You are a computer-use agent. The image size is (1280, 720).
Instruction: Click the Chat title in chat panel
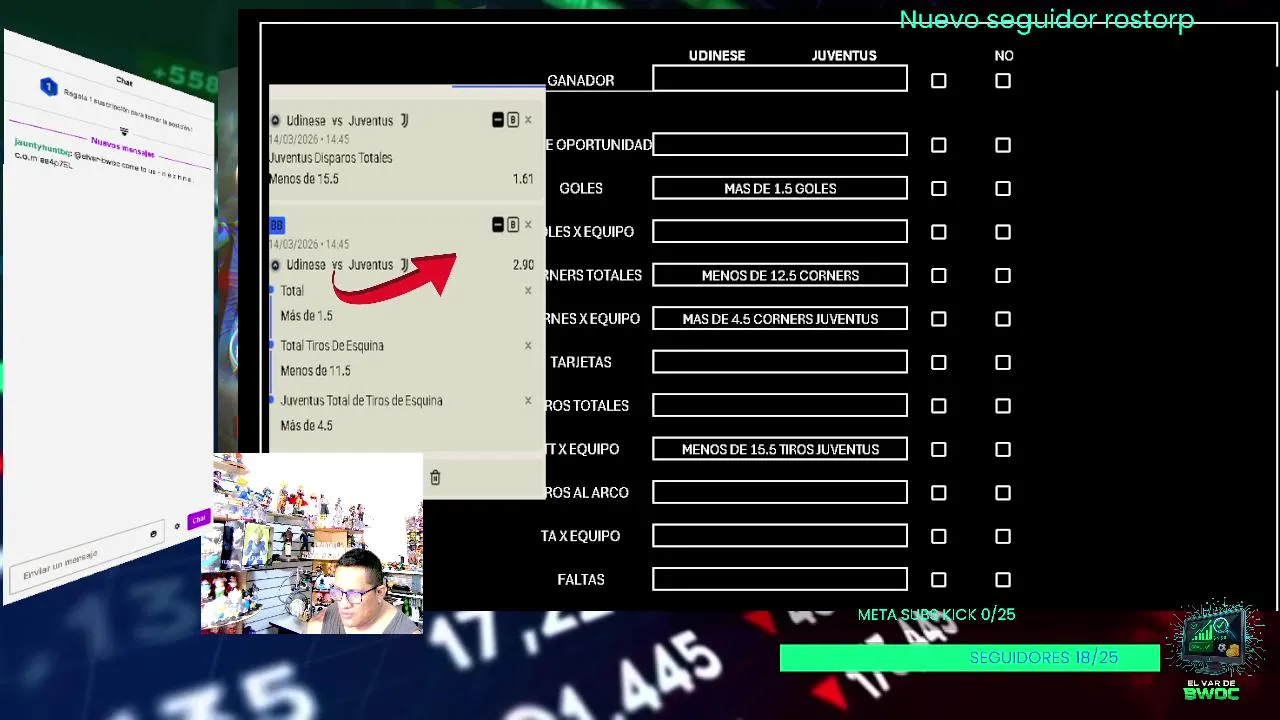tap(124, 82)
